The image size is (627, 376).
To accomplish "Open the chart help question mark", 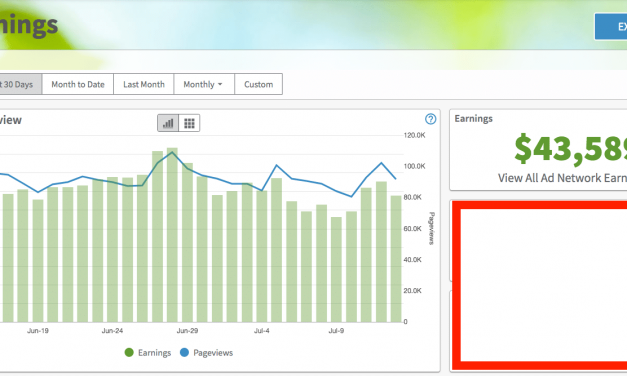I will [430, 119].
